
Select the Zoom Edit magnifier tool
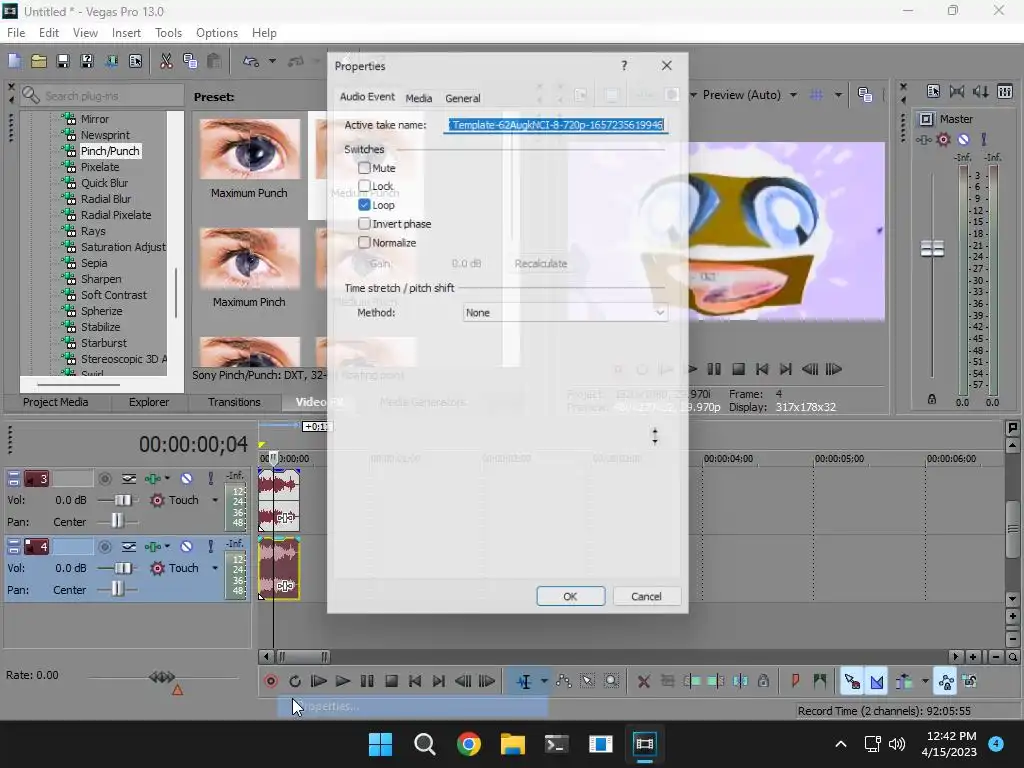click(x=611, y=681)
